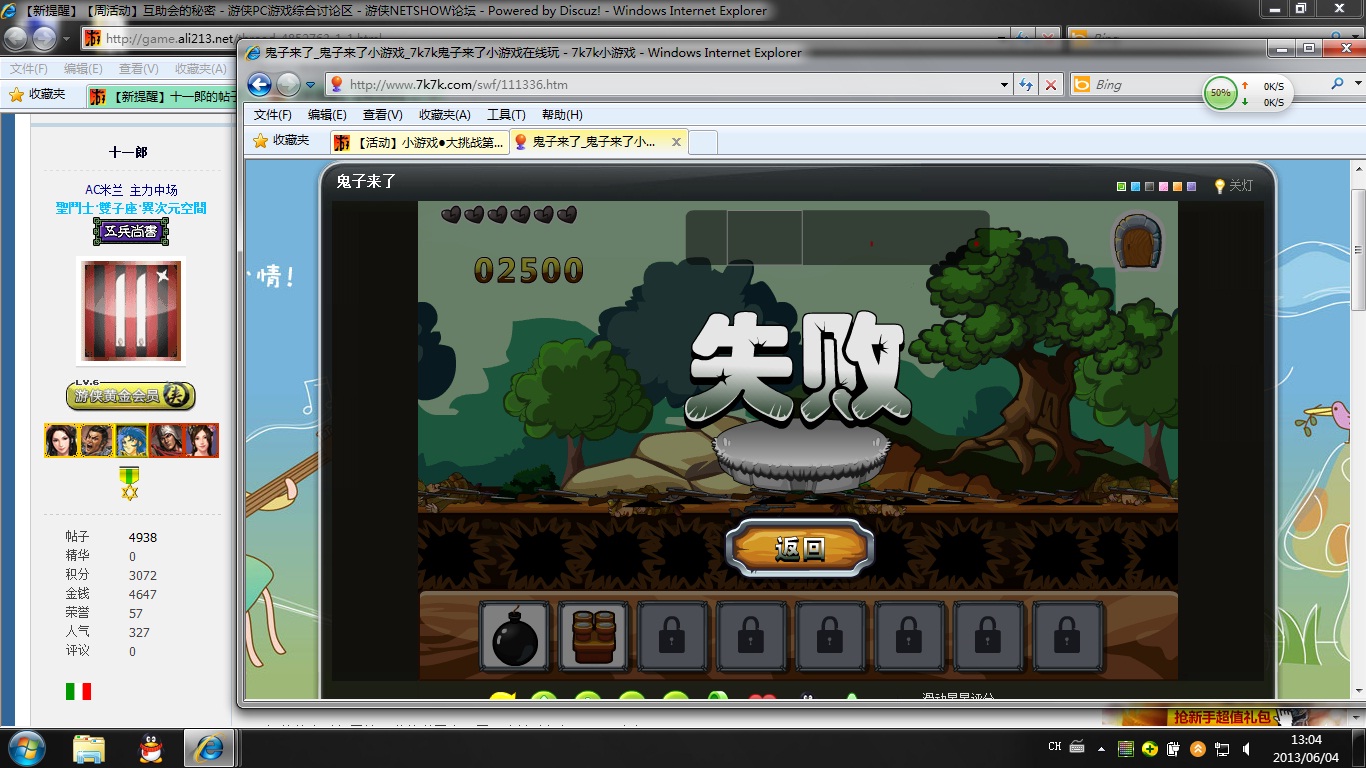This screenshot has width=1366, height=768.
Task: Click the green ribbon star medal
Action: pos(129,483)
